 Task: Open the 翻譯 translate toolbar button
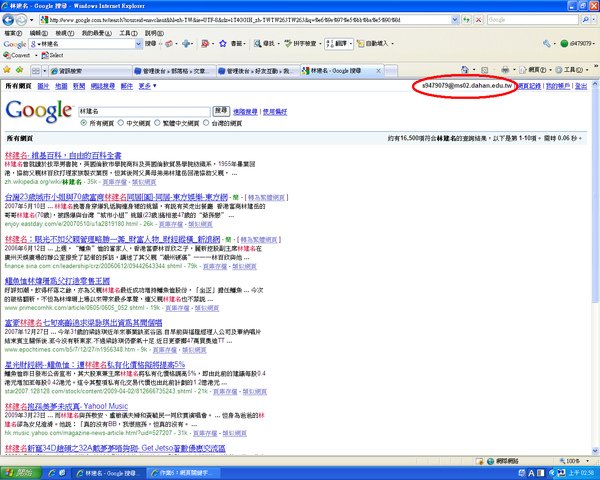(x=337, y=44)
